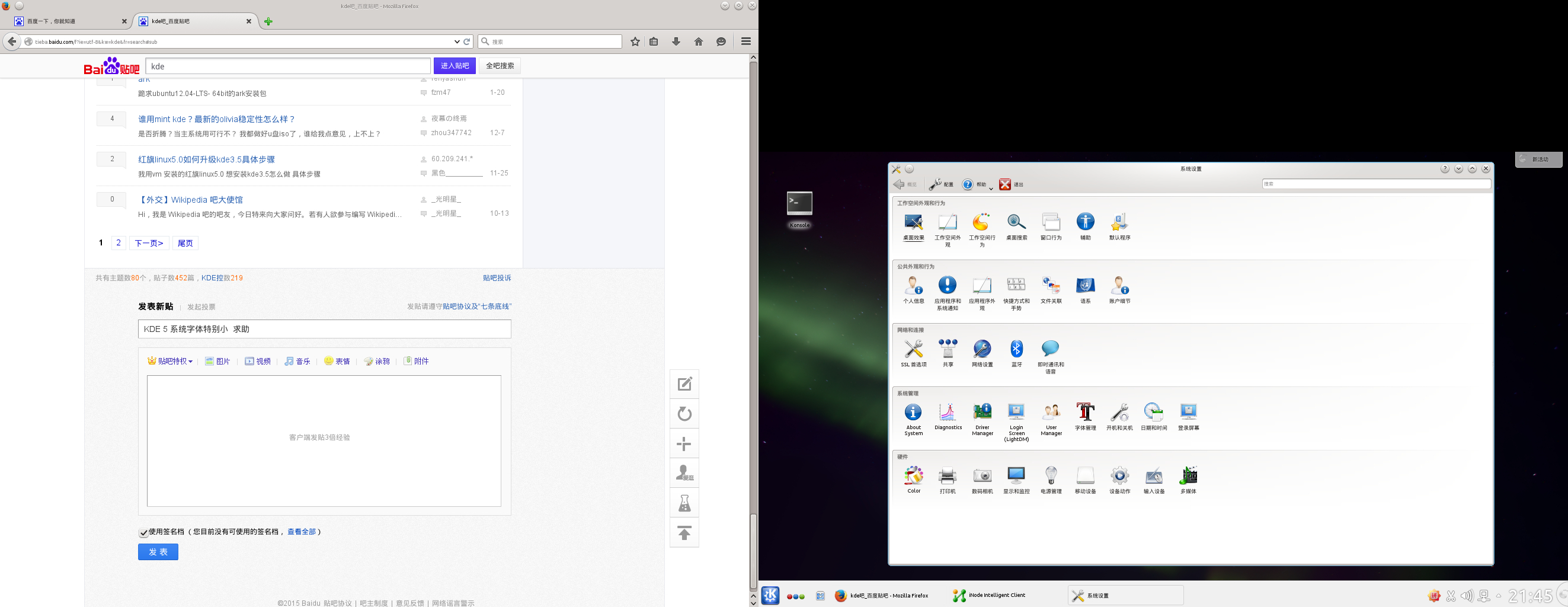Open the 贴吧投诉 link

(x=497, y=278)
